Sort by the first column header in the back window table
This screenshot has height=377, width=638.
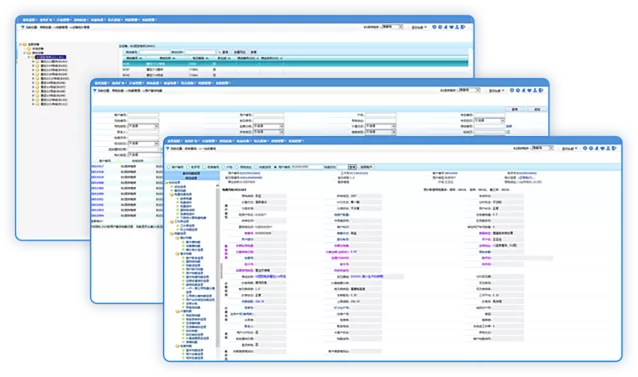133,58
